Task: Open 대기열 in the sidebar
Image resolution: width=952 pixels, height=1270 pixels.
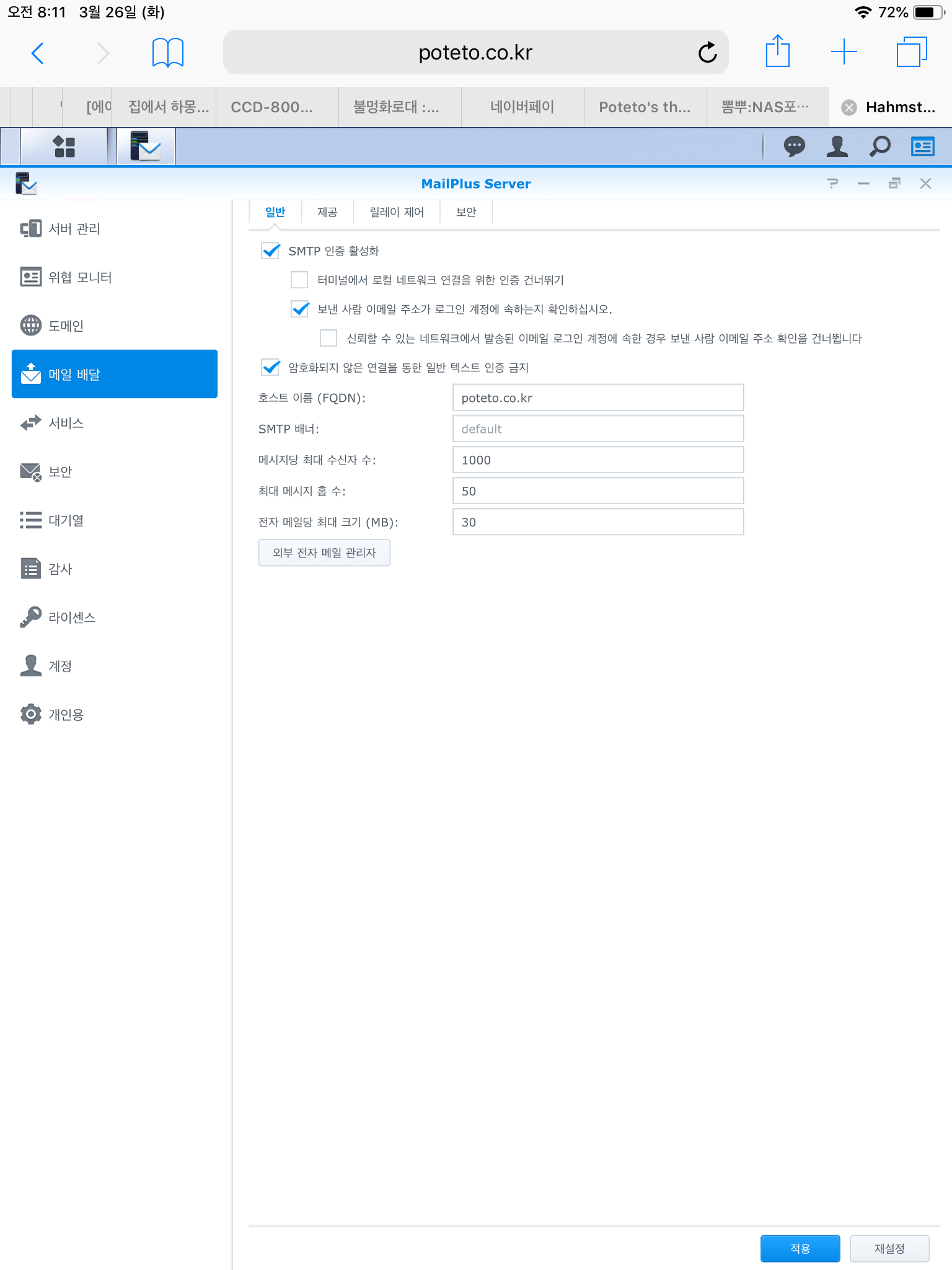Action: point(66,520)
